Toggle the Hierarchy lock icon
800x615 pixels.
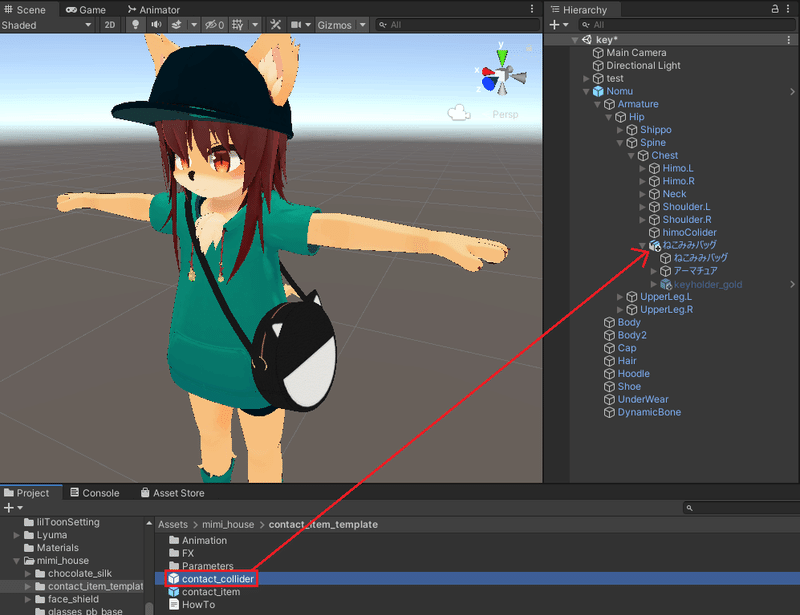pos(775,9)
